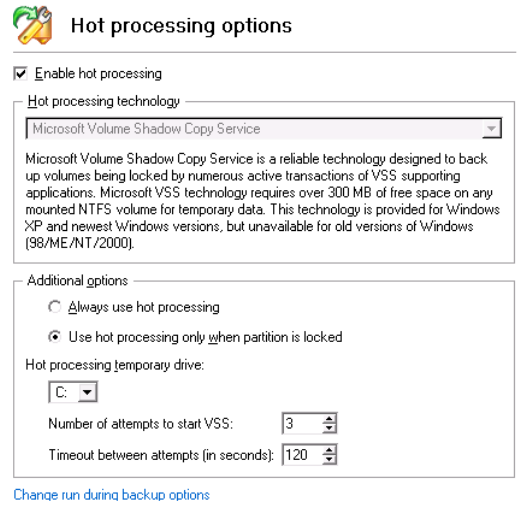
Task: Decrease timeout between attempts value
Action: point(329,459)
